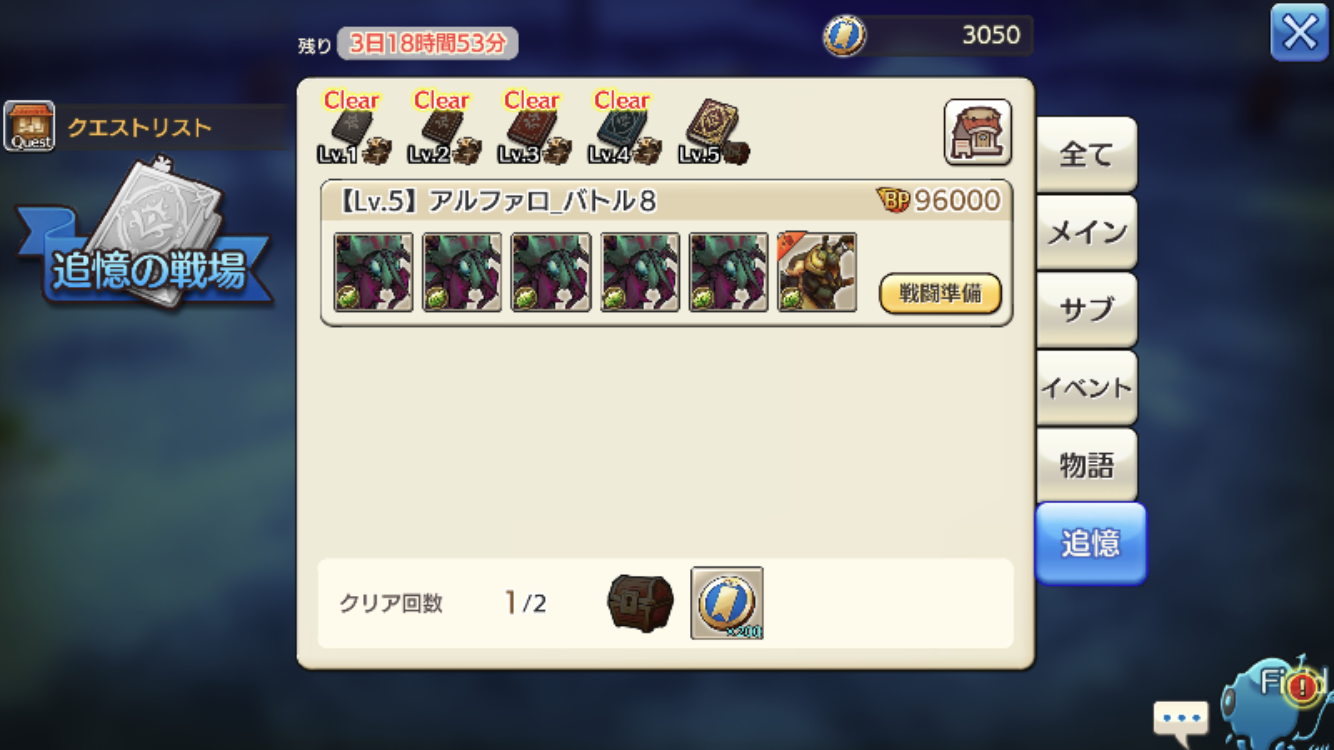Click the Quest list icon
This screenshot has height=750, width=1334.
(x=29, y=126)
